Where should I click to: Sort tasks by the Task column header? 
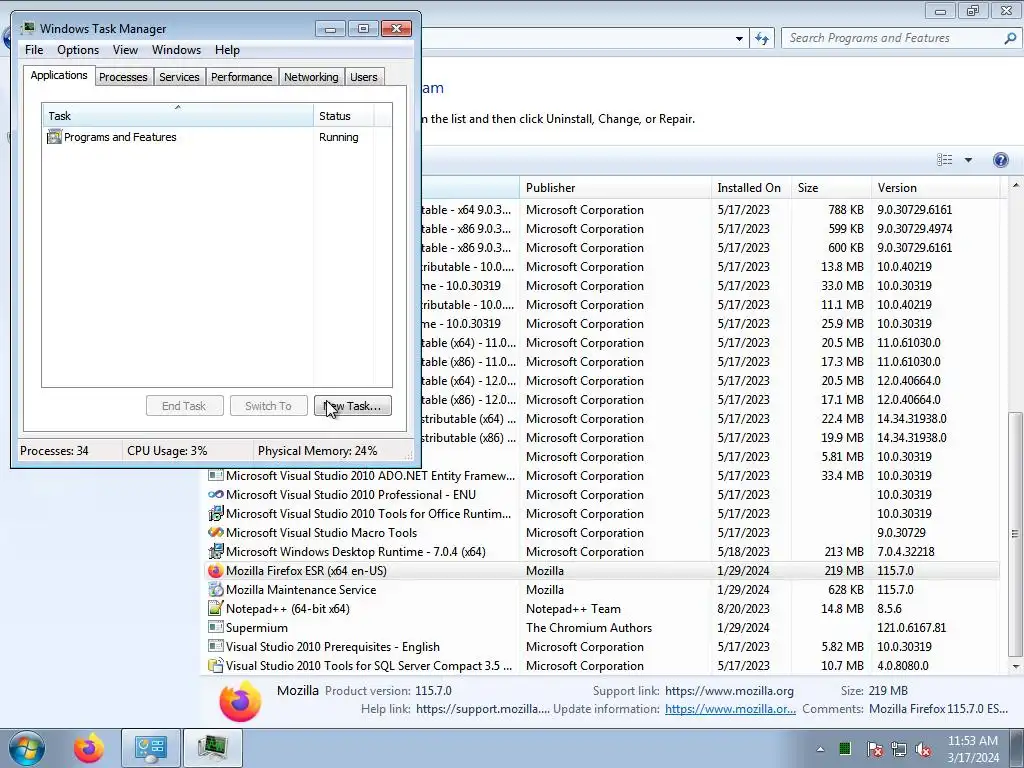pos(178,116)
